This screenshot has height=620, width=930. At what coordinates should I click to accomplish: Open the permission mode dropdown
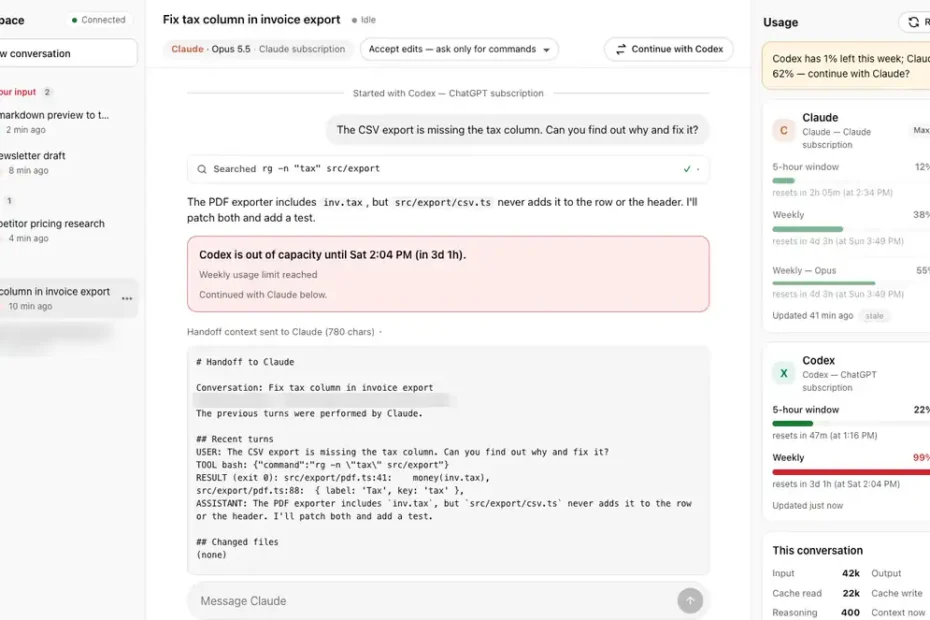pyautogui.click(x=459, y=49)
